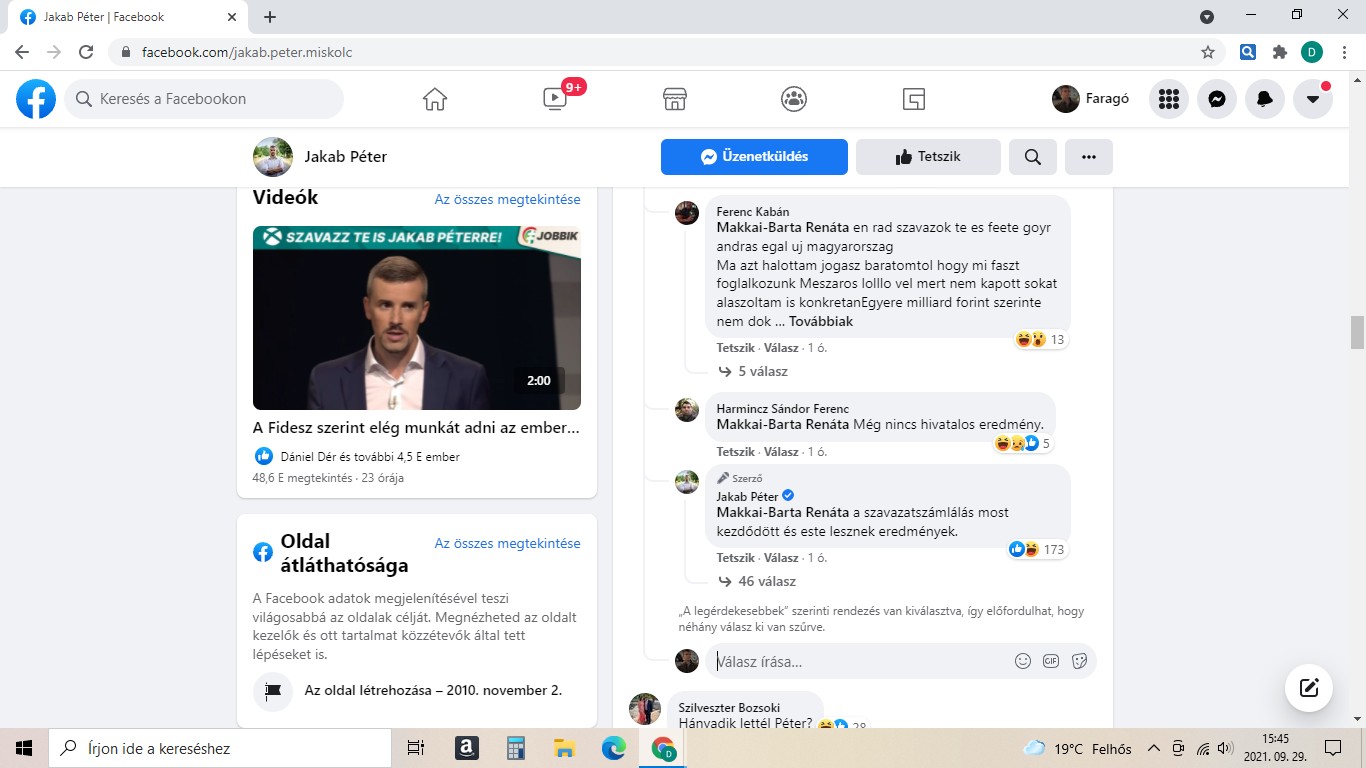Reload the page
Image resolution: width=1366 pixels, height=768 pixels.
pos(86,52)
